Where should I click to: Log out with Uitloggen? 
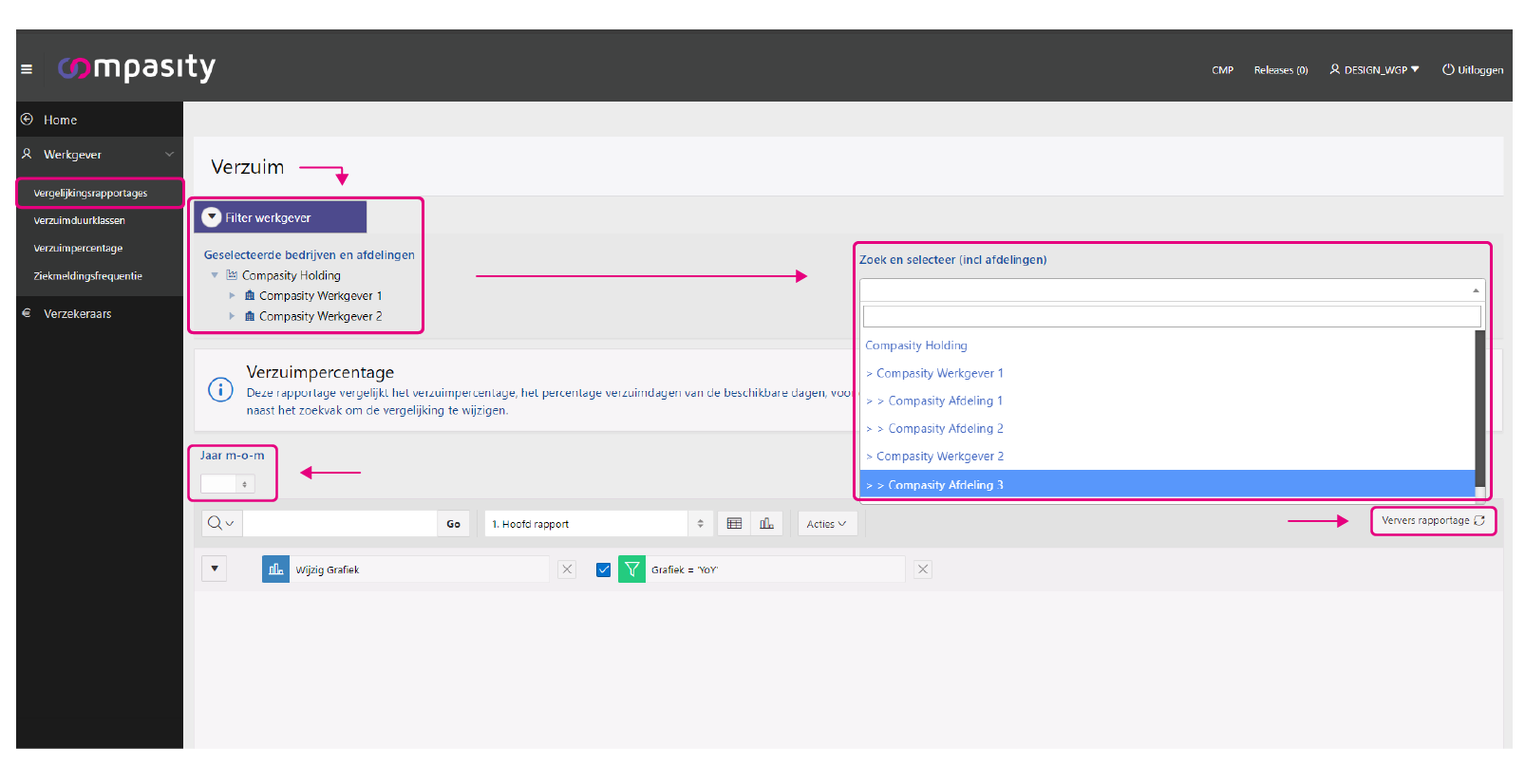click(1473, 70)
